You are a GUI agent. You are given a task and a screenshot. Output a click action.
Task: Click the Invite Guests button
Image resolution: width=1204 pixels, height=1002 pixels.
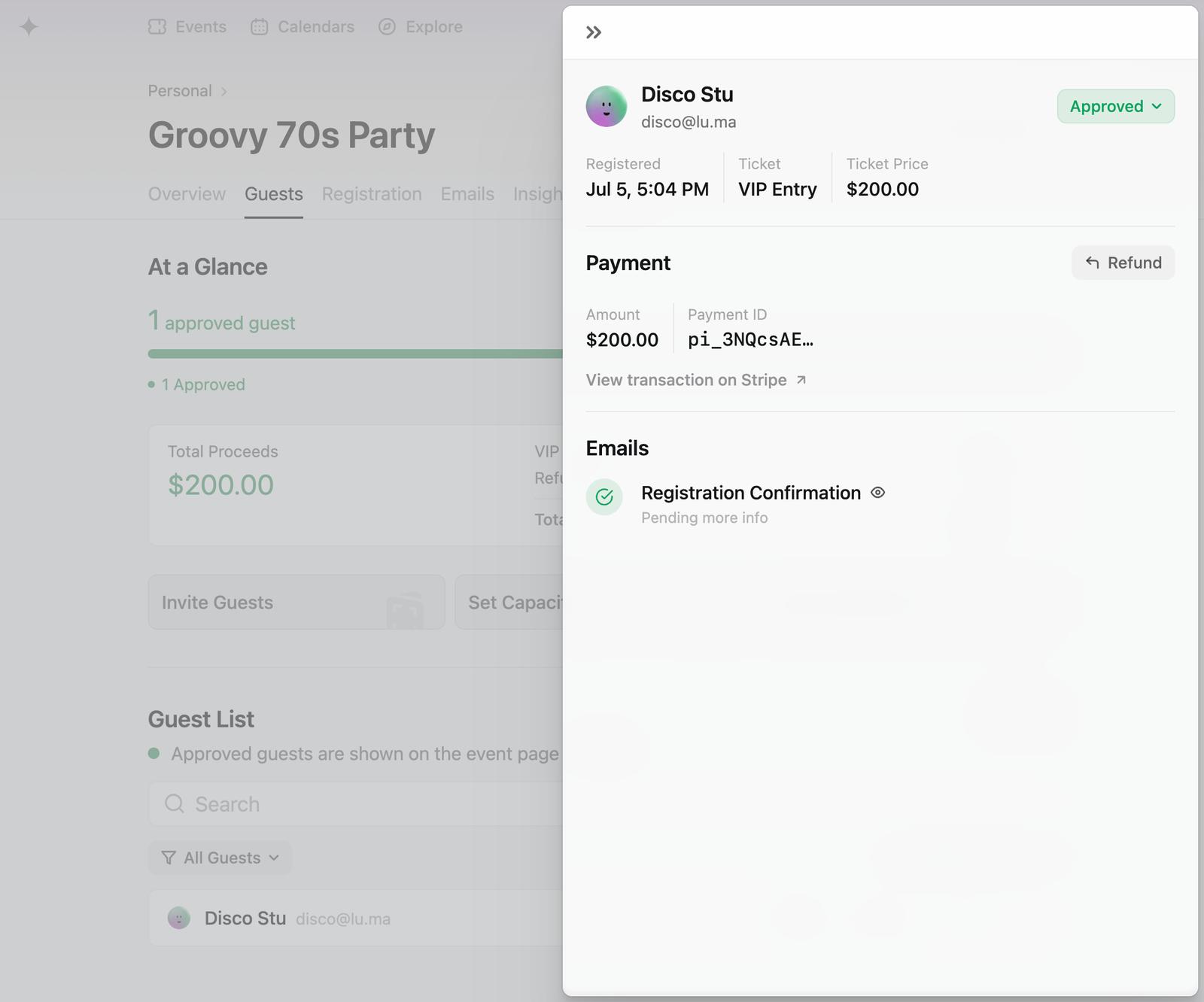click(296, 603)
